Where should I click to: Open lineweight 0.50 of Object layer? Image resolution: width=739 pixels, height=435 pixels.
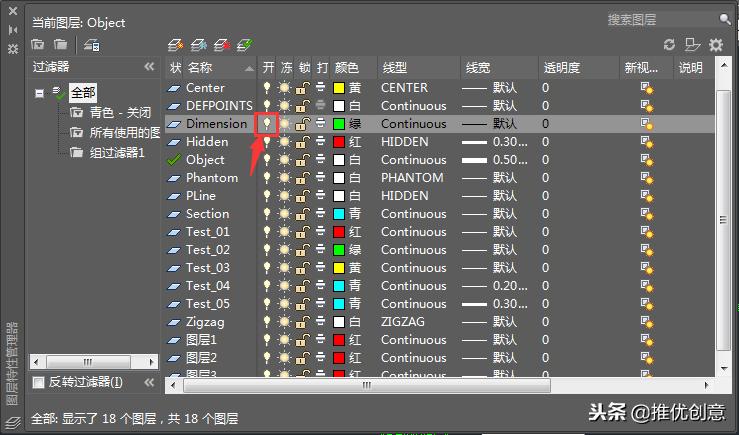495,160
